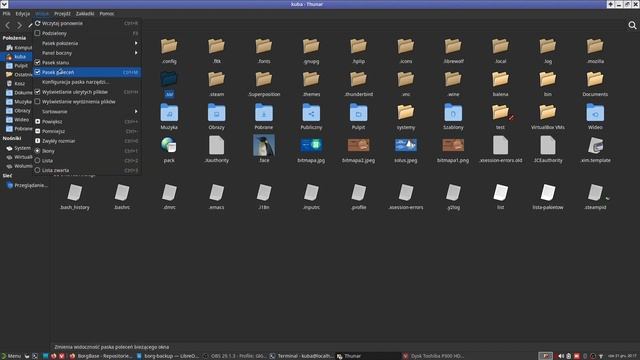Select the VirtualBox VMs folder

pyautogui.click(x=548, y=117)
